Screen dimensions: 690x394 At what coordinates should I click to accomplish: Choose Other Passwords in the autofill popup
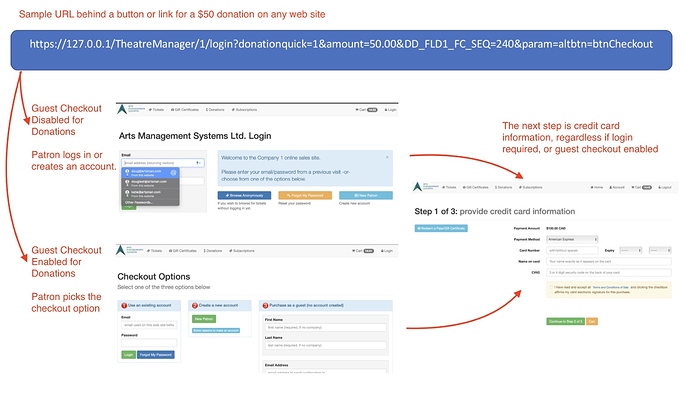coord(139,203)
